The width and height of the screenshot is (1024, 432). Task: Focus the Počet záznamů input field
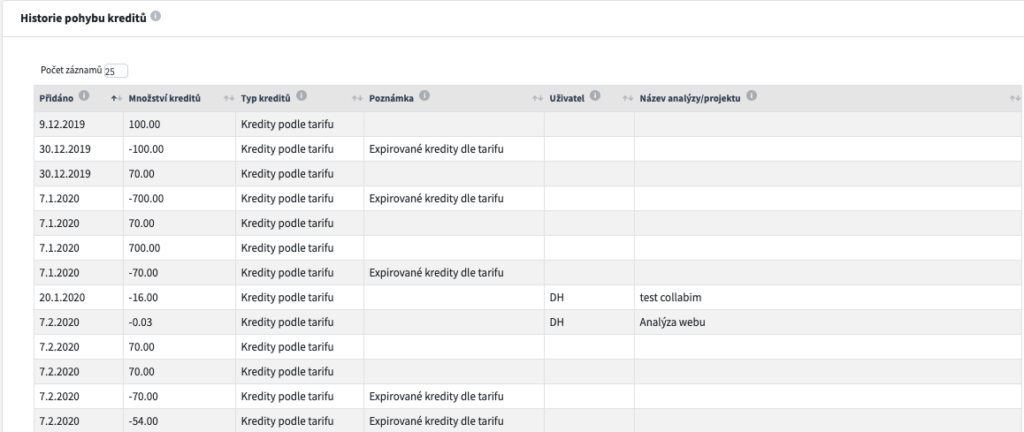pos(116,71)
